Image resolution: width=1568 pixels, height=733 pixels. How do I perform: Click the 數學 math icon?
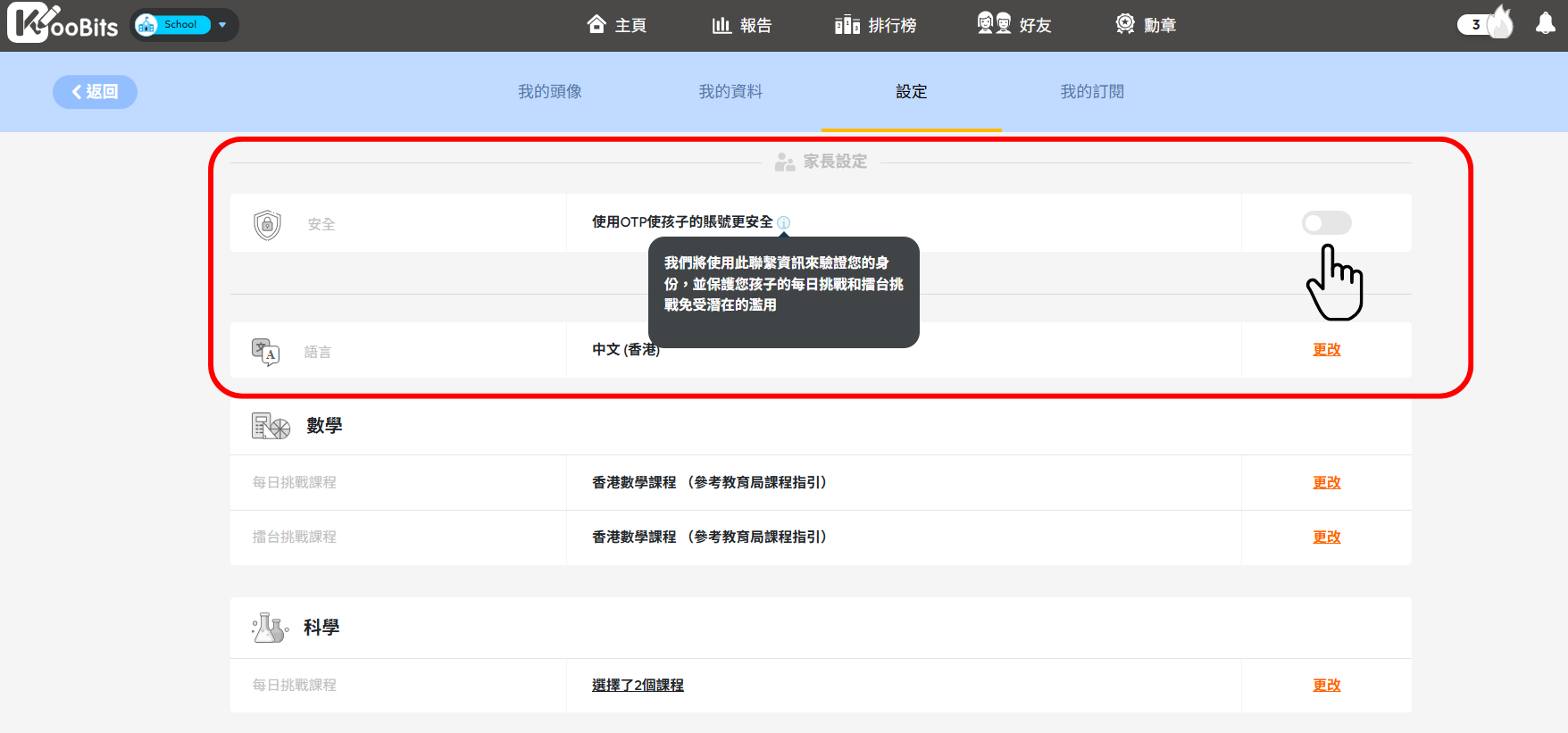click(x=271, y=427)
